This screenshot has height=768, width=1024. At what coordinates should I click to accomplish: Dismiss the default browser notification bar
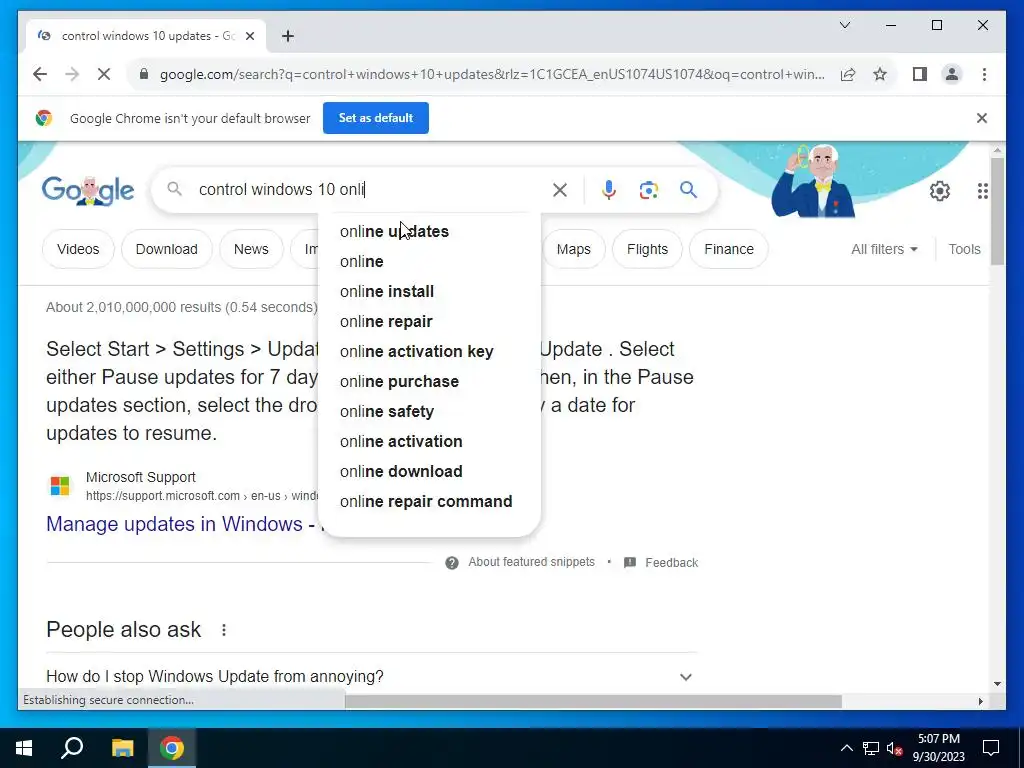[982, 118]
